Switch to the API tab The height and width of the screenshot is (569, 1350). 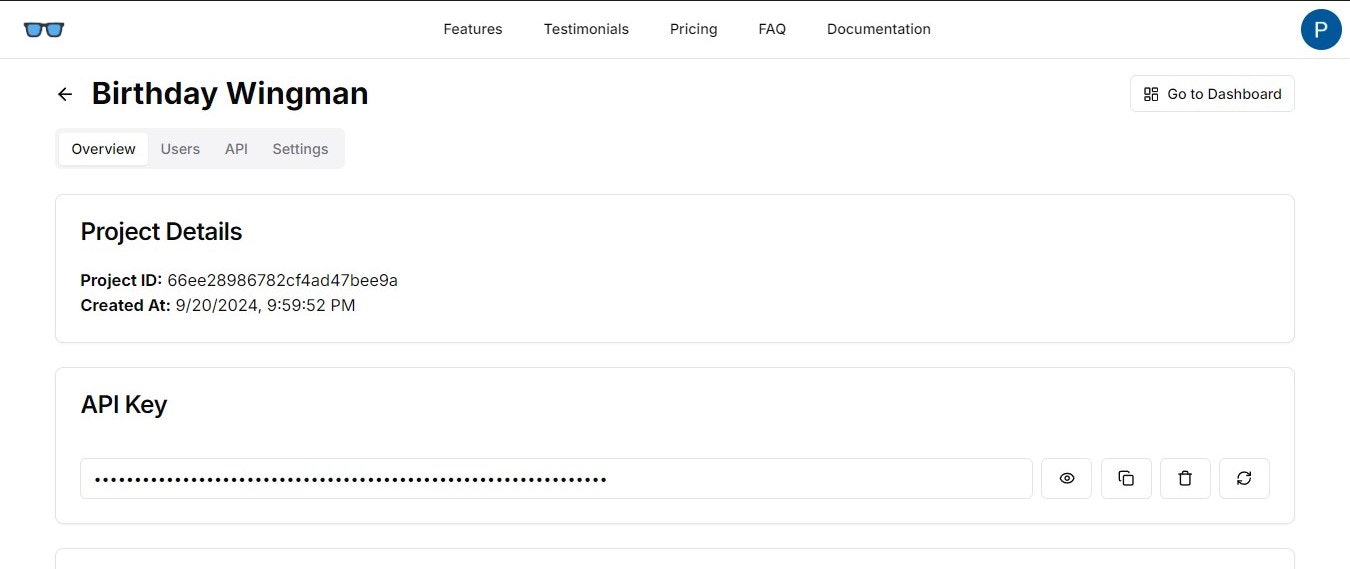[x=236, y=149]
